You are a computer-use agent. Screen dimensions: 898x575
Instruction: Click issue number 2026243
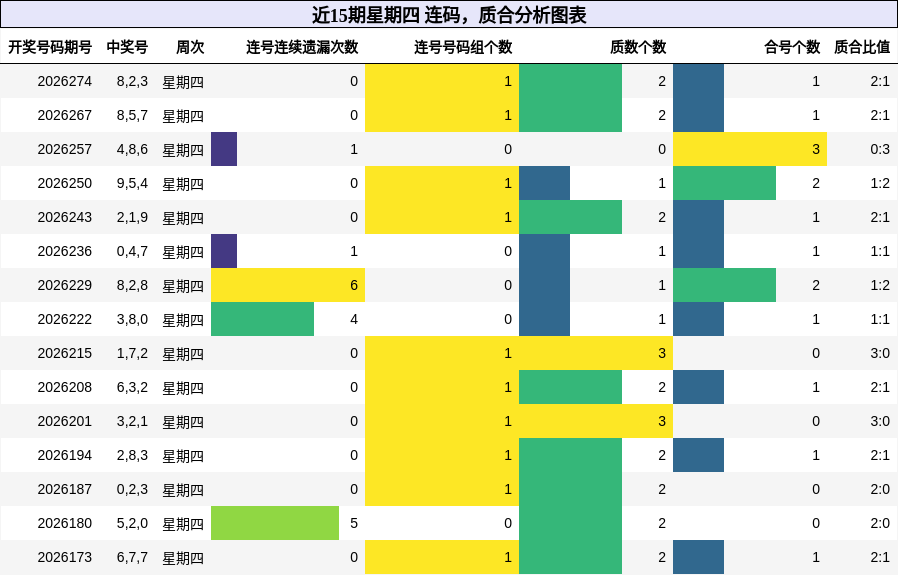pos(65,217)
